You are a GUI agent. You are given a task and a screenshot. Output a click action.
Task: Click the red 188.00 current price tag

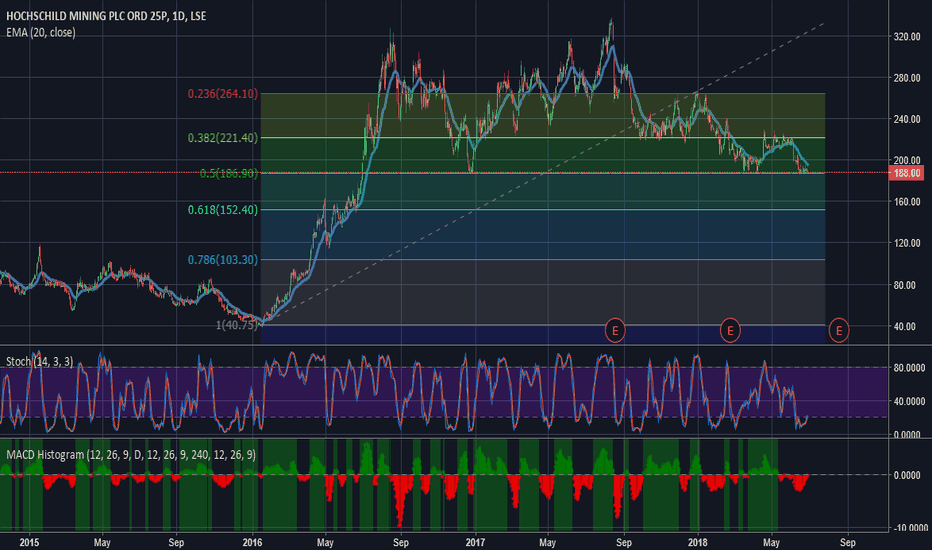point(906,174)
